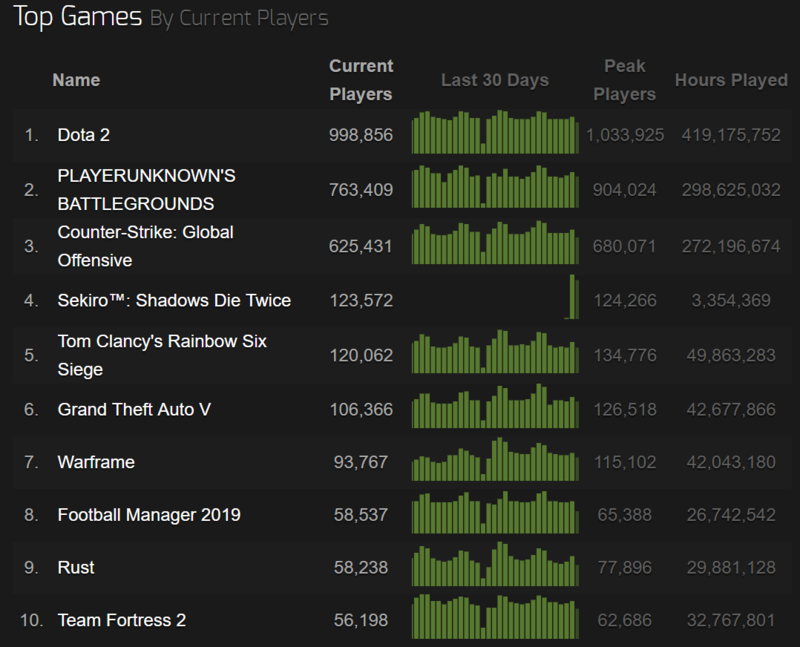Click the Team Fortress 2 30-day chart
This screenshot has width=800, height=647.
point(495,617)
